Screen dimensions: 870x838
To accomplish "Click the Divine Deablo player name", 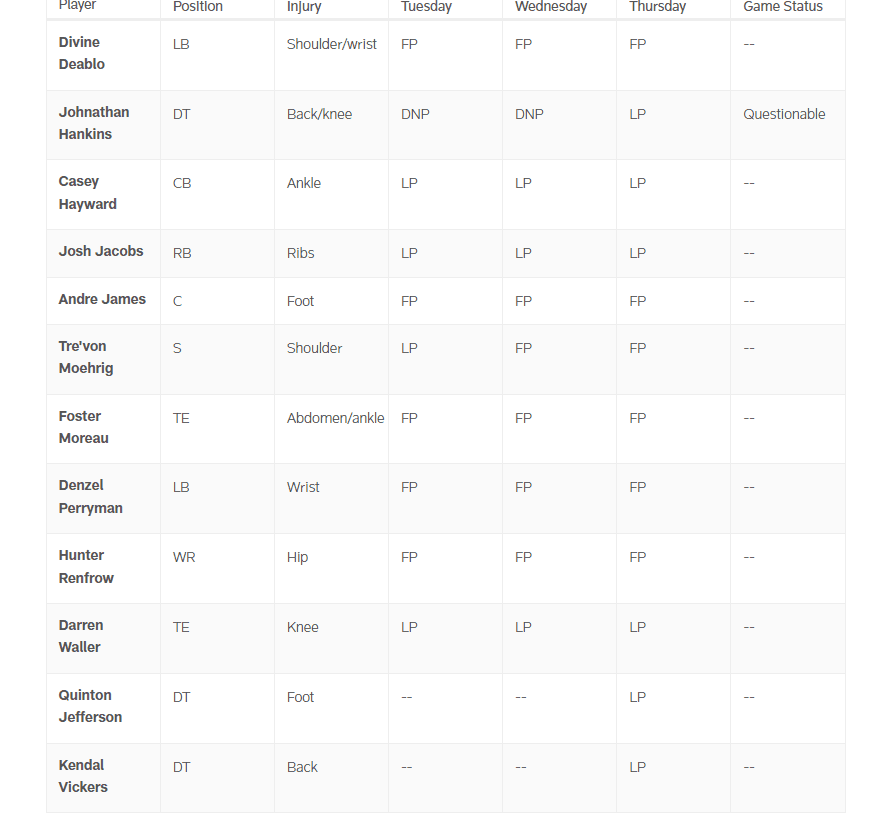I will coord(82,53).
